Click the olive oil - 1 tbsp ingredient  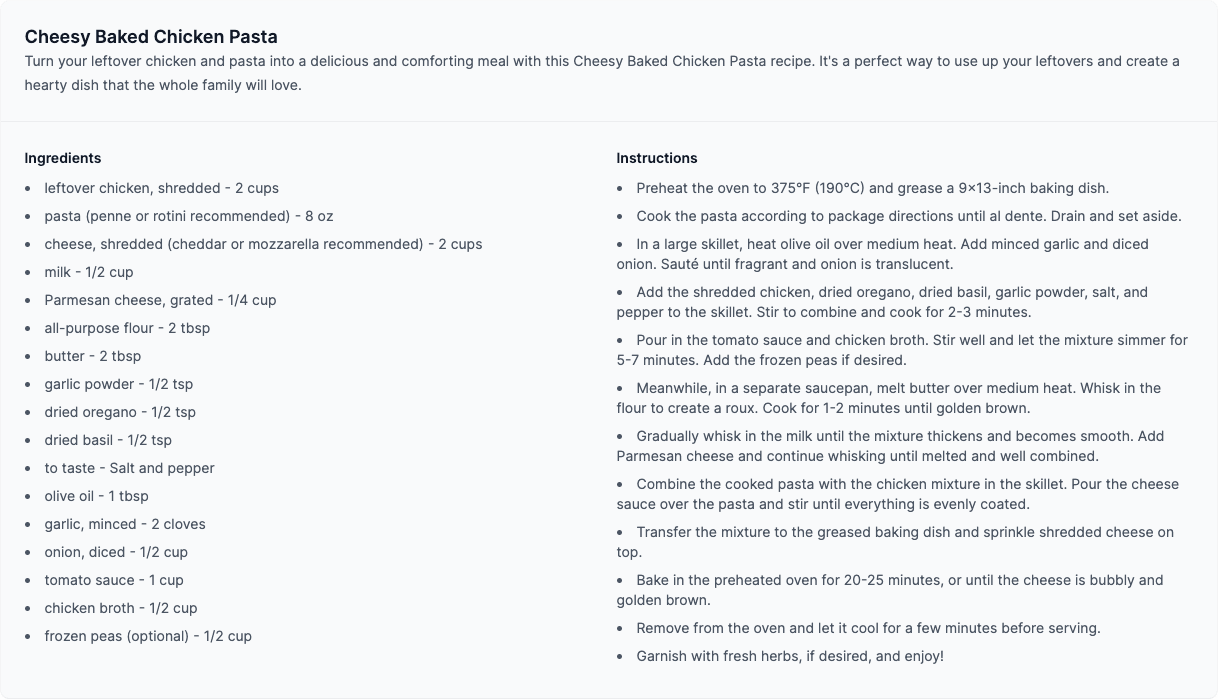(x=96, y=496)
